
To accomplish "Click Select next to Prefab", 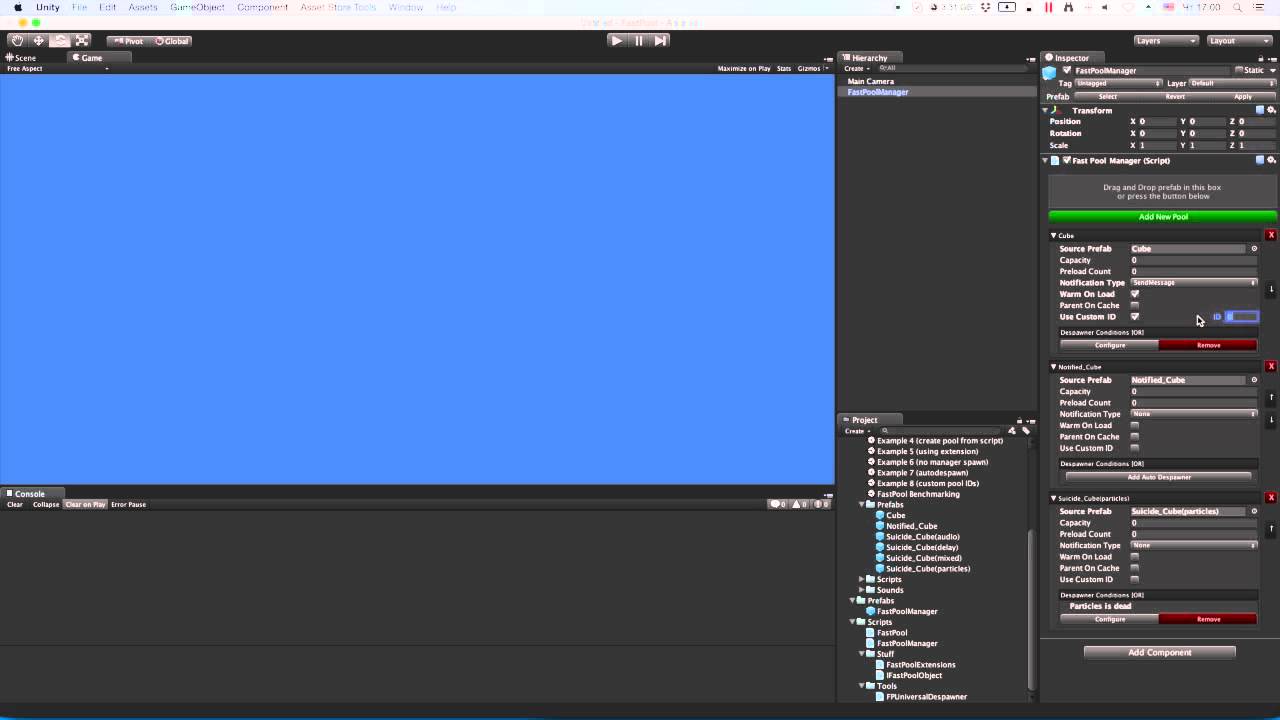I will click(1108, 97).
